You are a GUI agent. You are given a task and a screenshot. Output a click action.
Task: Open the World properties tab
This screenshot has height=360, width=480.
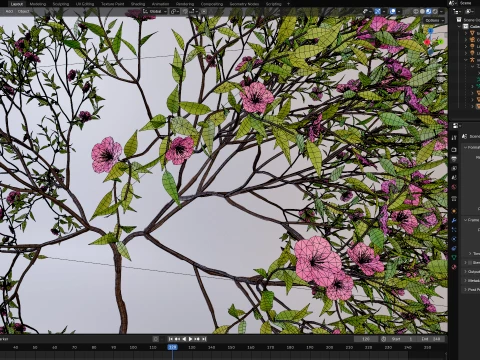tap(454, 187)
